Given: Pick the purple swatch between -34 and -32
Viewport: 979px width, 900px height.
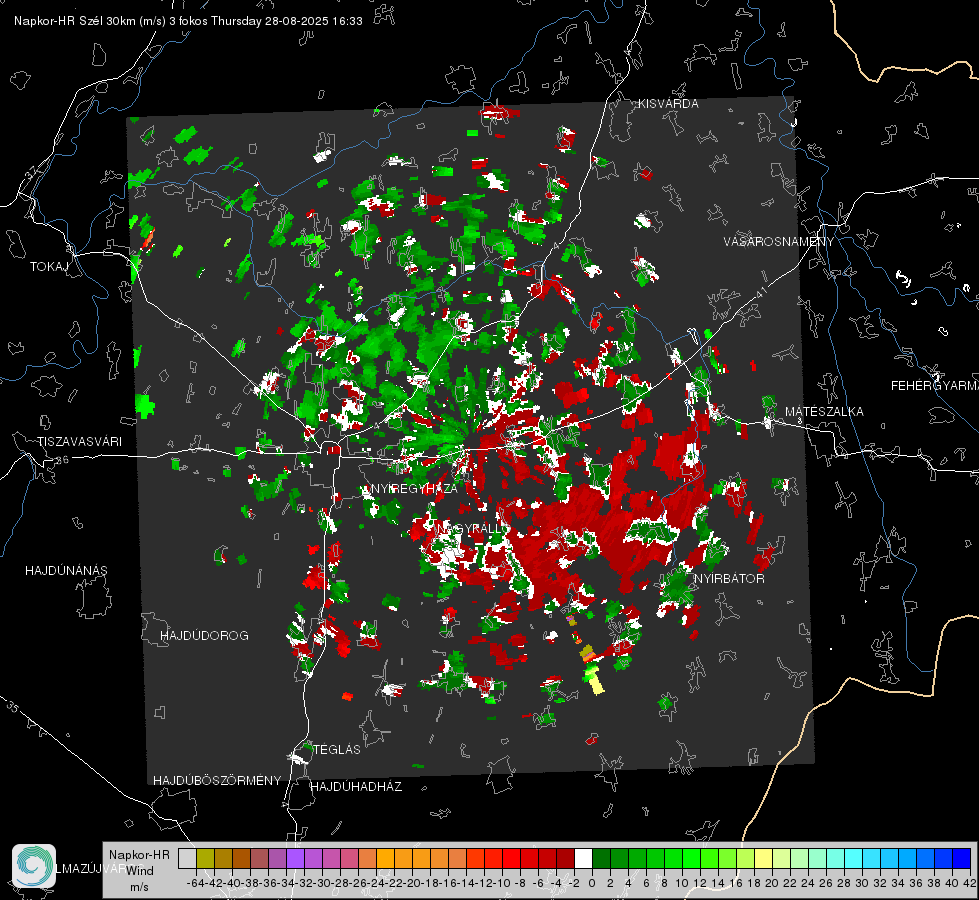Looking at the screenshot, I should click(x=295, y=858).
